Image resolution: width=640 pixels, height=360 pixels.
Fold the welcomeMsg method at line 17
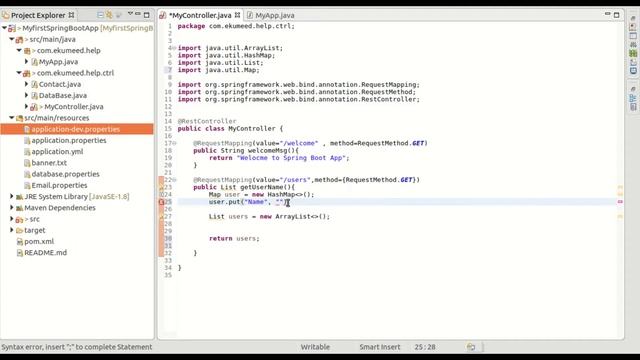174,143
